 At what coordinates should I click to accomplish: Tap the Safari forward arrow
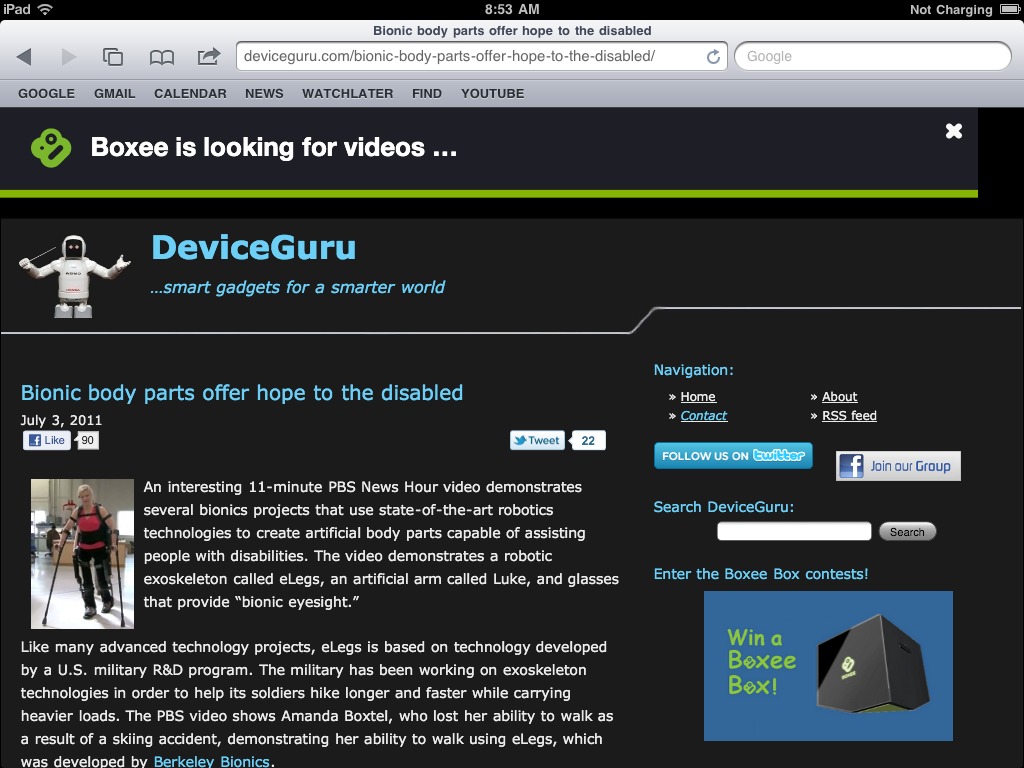click(x=69, y=57)
